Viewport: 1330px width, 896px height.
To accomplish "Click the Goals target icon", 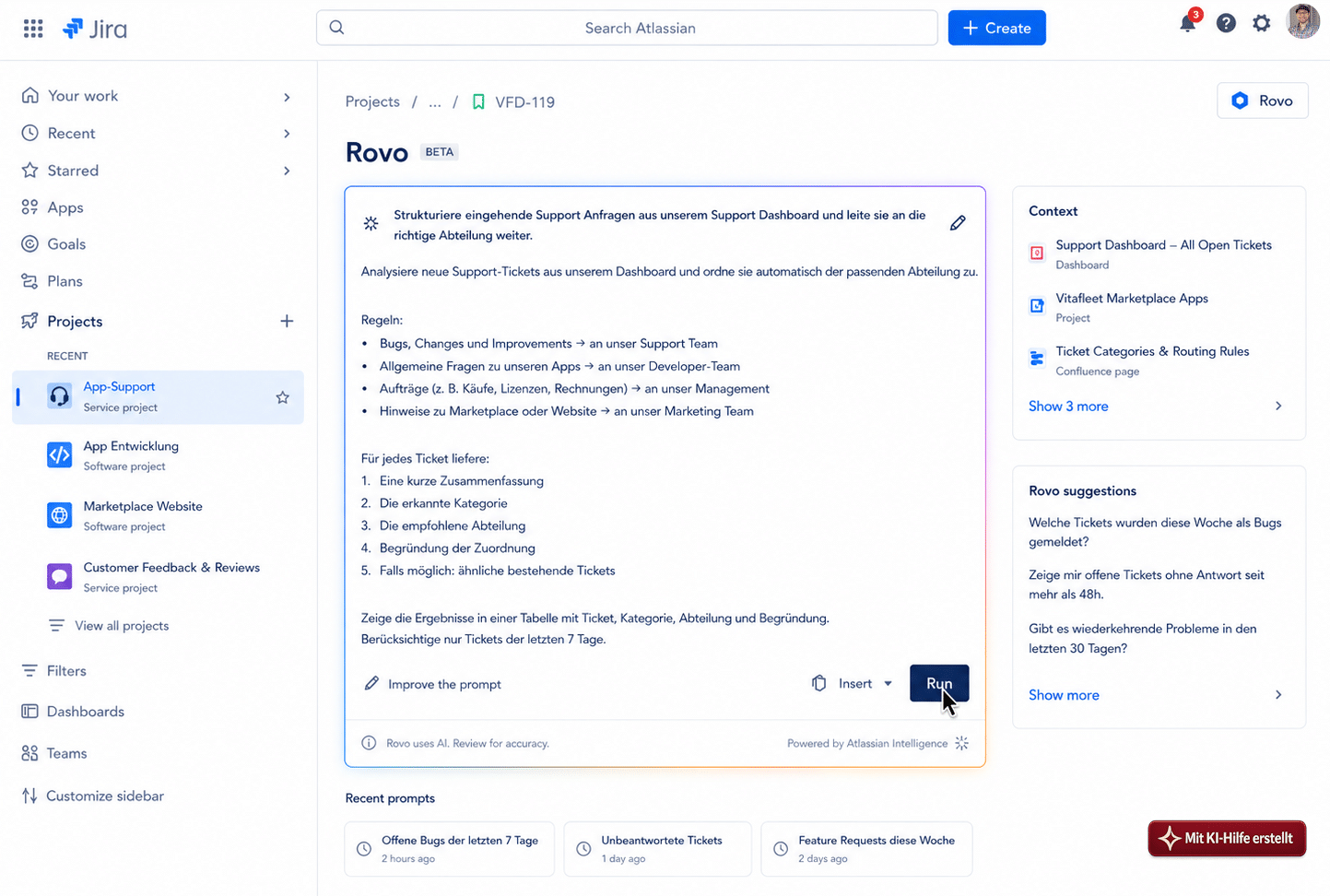I will [30, 243].
